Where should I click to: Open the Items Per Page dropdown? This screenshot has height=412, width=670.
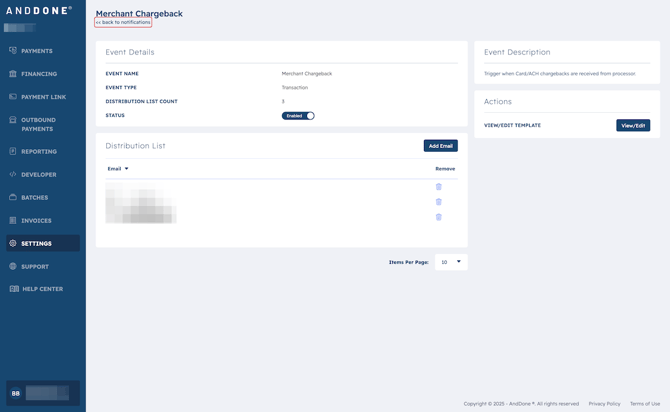451,262
